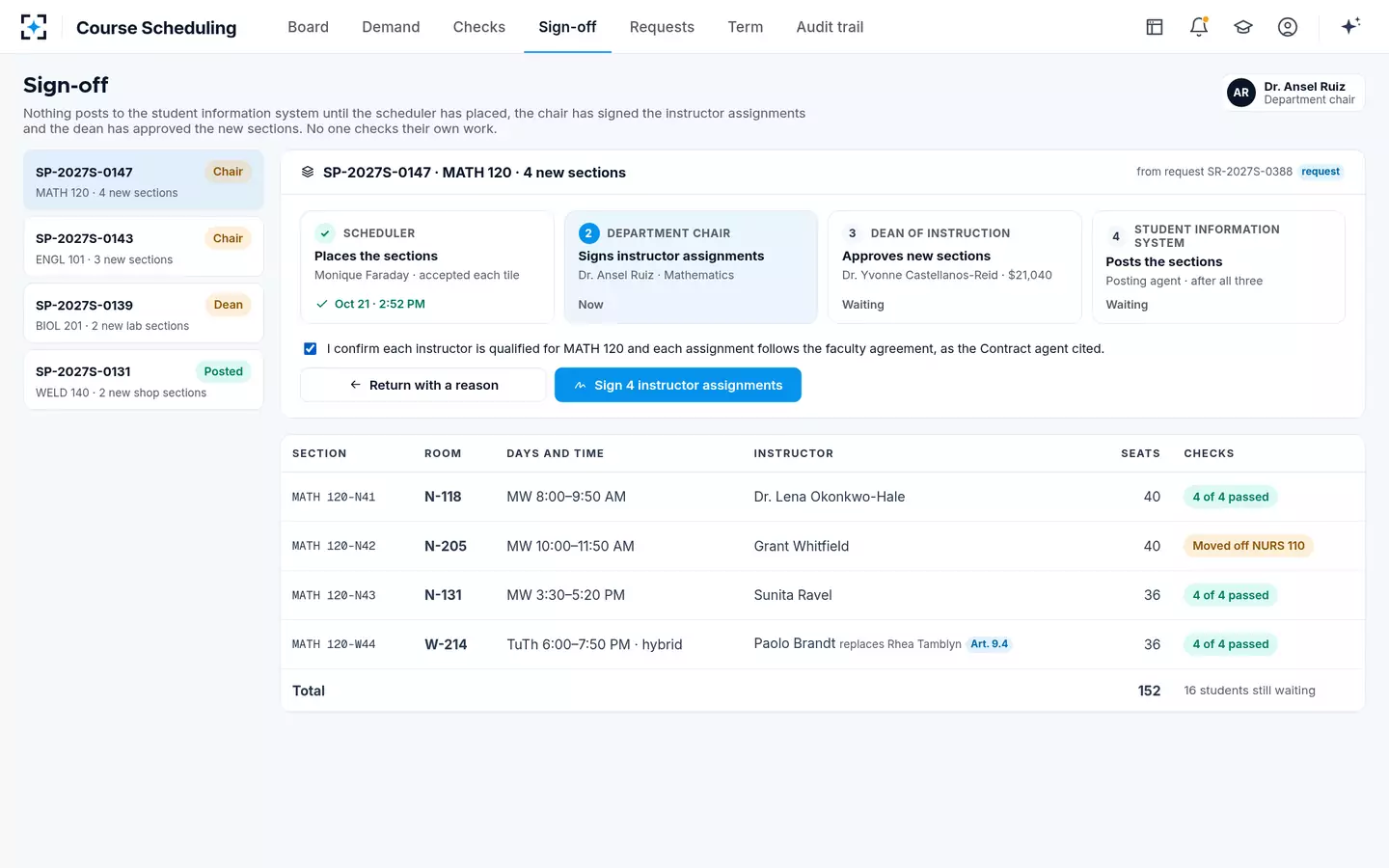This screenshot has height=868, width=1389.
Task: Click Paolo Brandt instructor name
Action: click(795, 643)
